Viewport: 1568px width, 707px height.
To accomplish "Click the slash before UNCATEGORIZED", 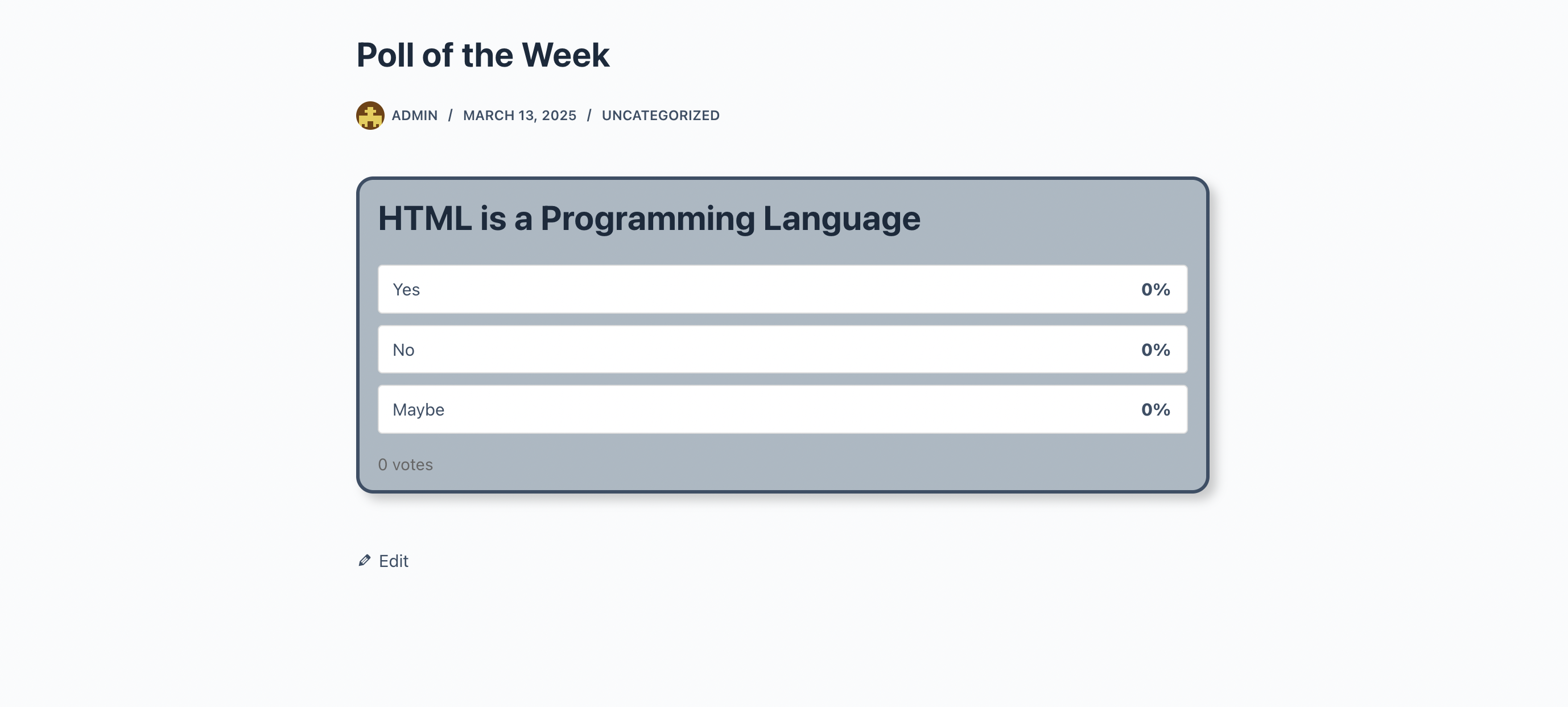I will click(x=589, y=115).
